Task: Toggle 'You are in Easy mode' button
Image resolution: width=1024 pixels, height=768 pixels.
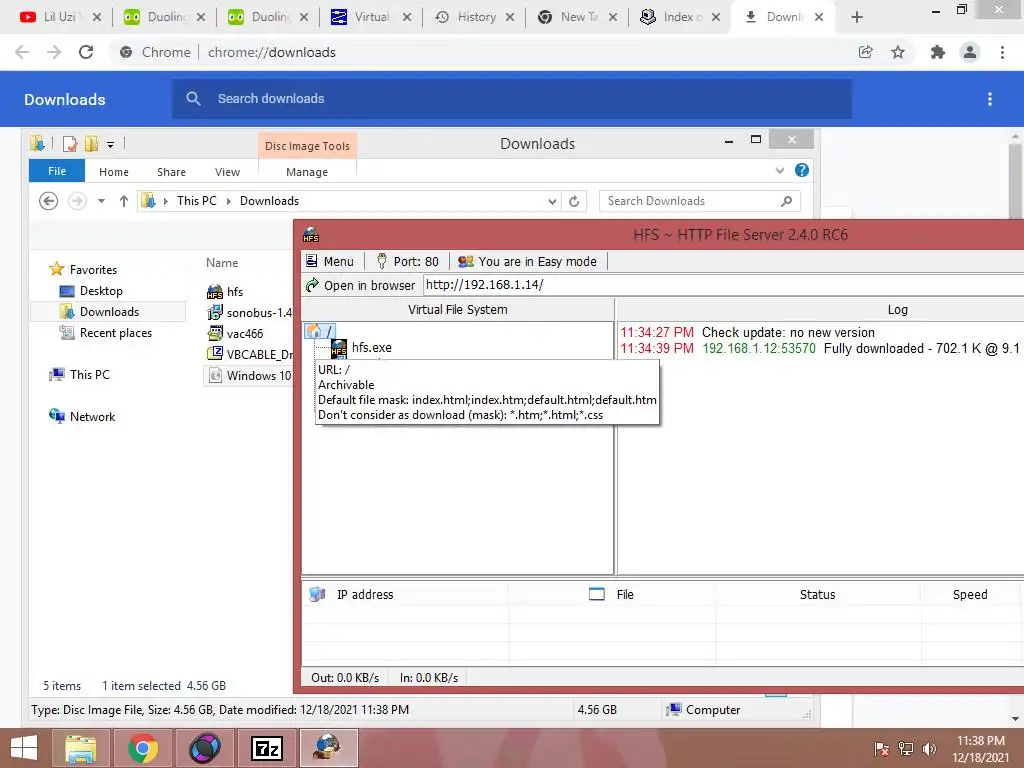Action: (x=527, y=261)
